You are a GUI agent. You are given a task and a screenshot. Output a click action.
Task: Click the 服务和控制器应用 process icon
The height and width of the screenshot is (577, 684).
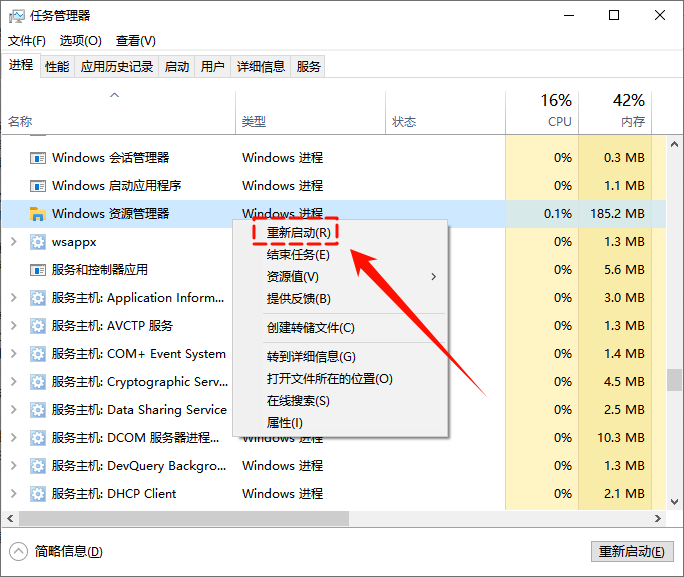click(x=38, y=270)
